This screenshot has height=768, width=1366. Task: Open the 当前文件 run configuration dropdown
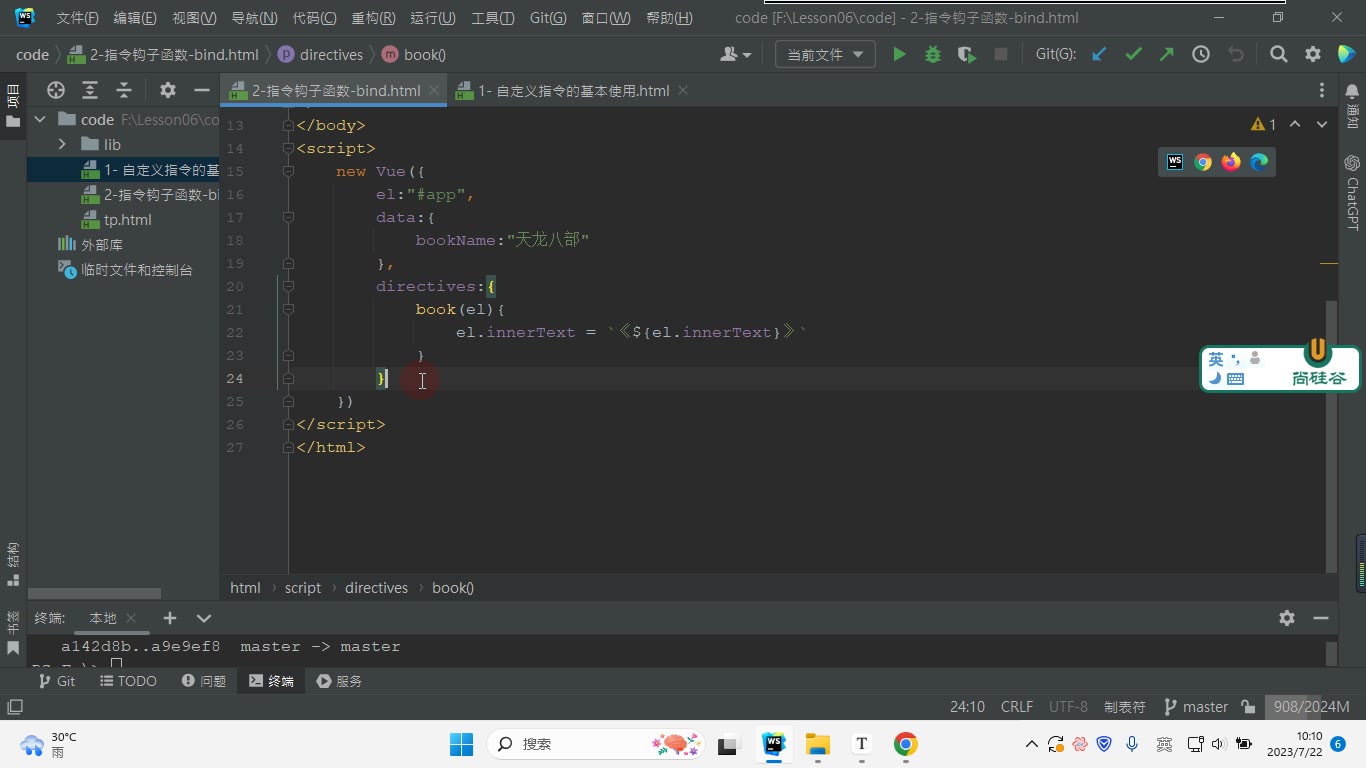825,55
